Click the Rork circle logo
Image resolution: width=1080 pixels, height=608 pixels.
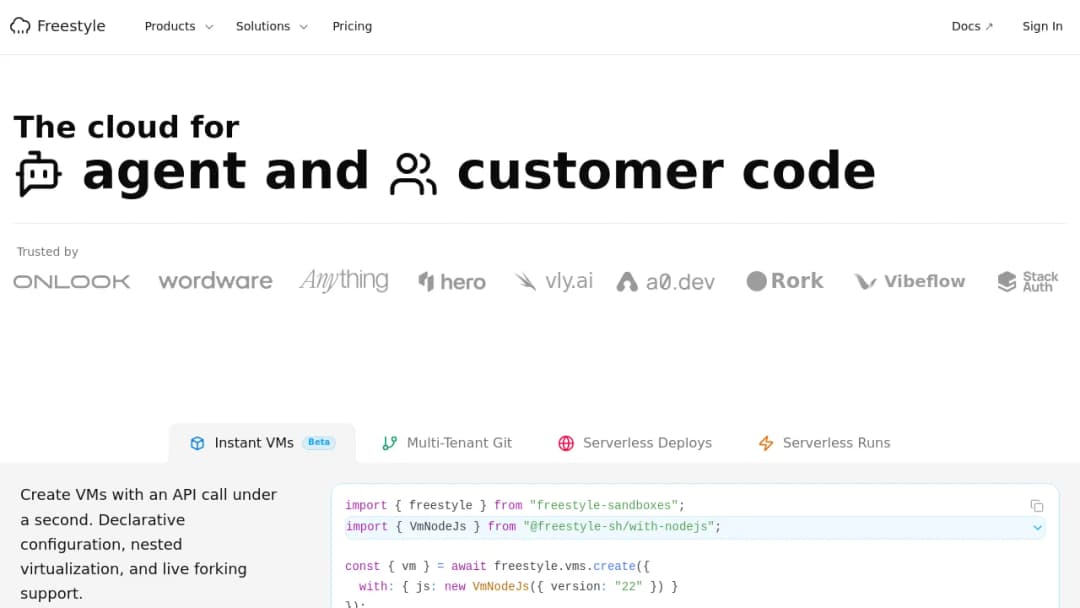[756, 281]
